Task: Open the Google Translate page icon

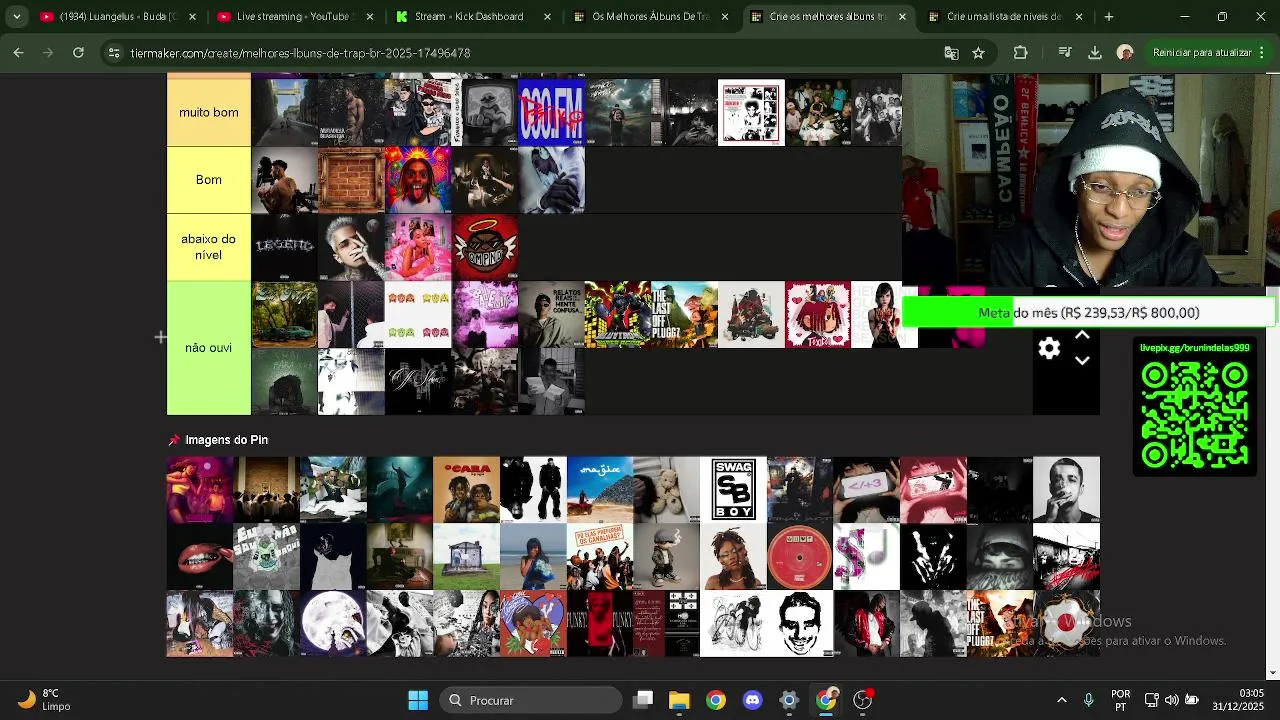Action: (951, 53)
